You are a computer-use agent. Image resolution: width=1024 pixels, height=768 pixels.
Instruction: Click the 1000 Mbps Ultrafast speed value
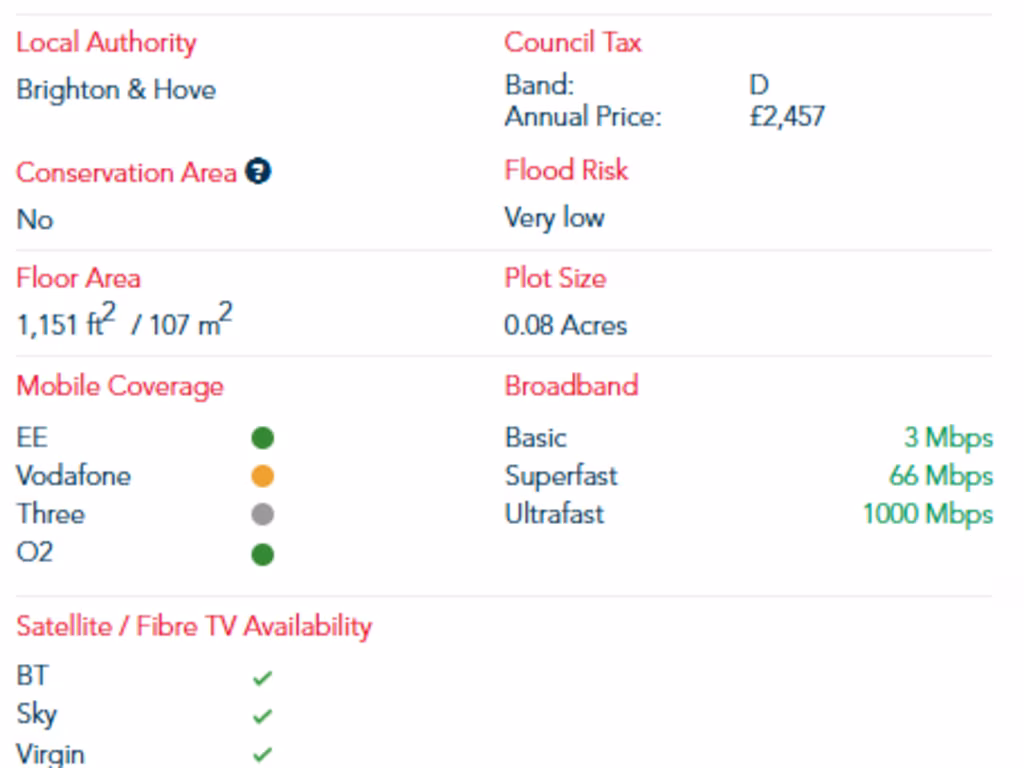click(x=928, y=515)
